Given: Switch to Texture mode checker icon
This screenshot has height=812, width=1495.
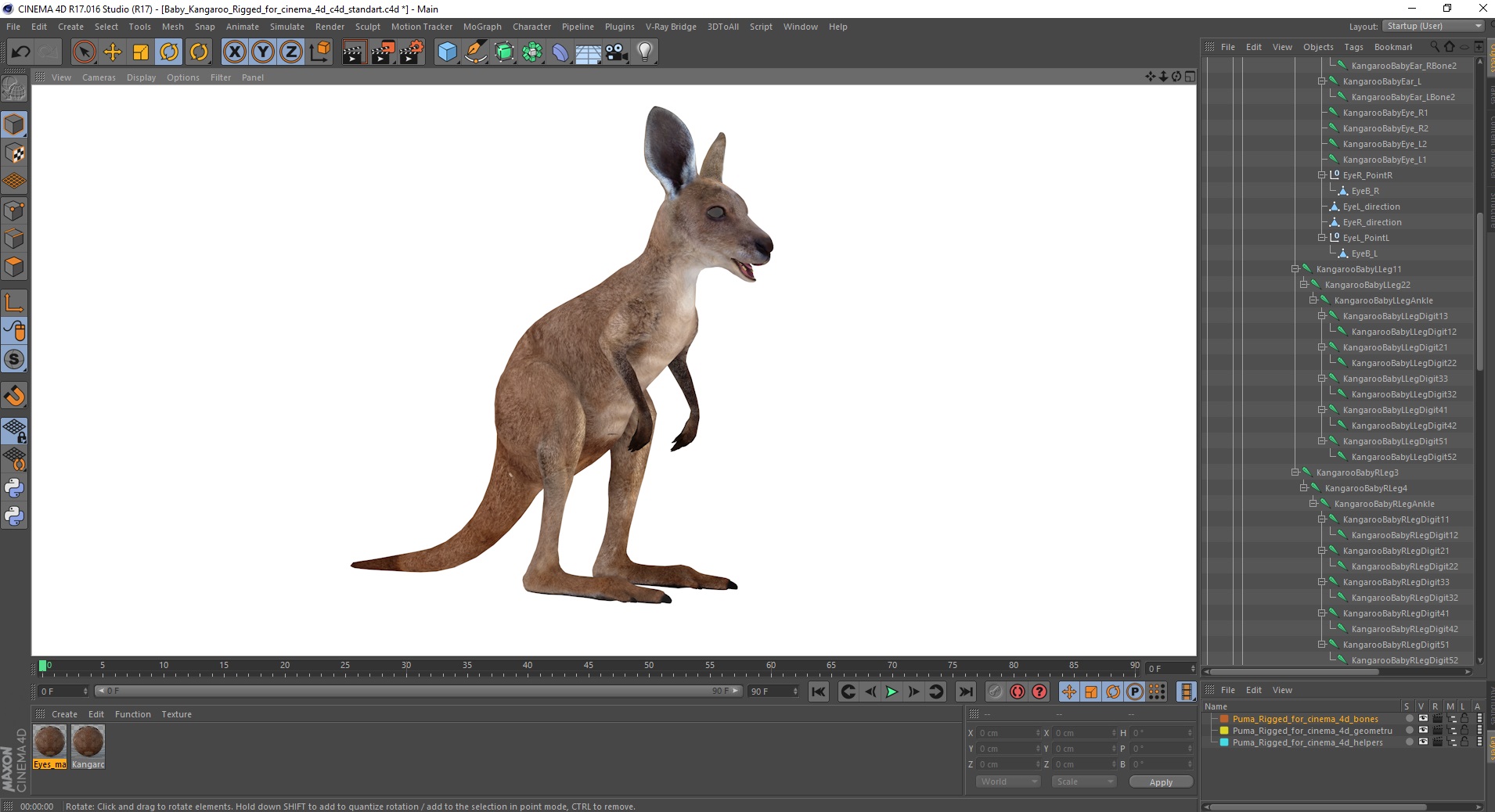Looking at the screenshot, I should point(14,153).
